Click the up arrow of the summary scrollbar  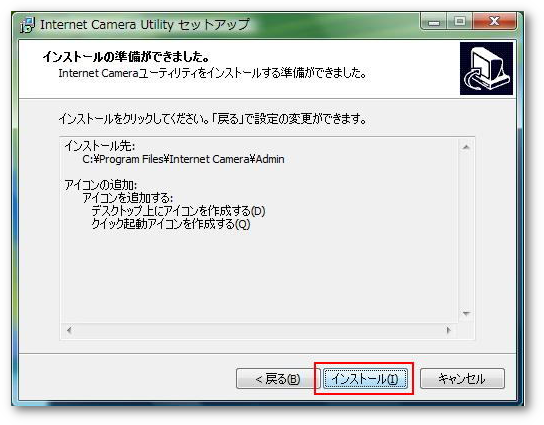(x=466, y=147)
